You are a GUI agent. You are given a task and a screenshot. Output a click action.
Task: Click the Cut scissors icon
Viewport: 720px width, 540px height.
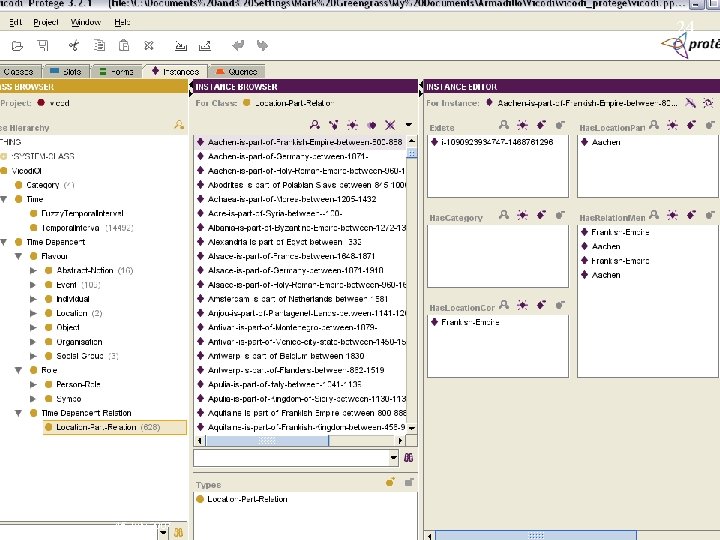(73, 45)
